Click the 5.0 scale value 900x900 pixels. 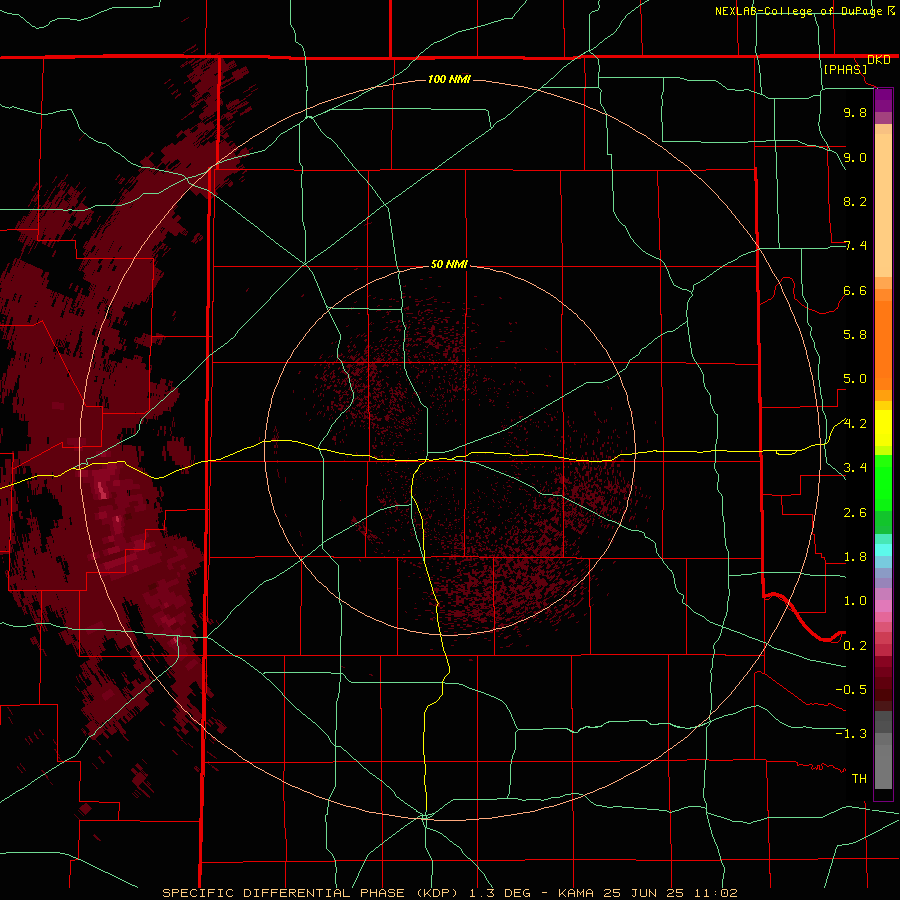(855, 379)
